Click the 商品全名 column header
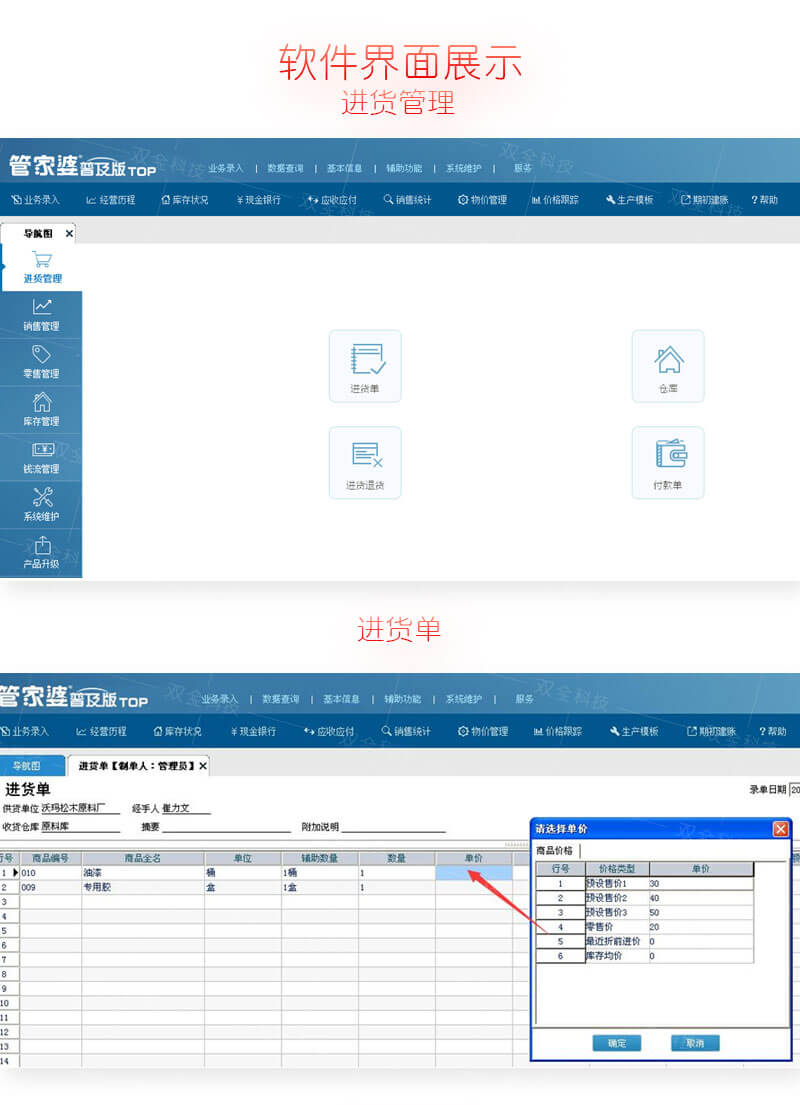Screen dimensions: 800x1105 pyautogui.click(x=143, y=858)
